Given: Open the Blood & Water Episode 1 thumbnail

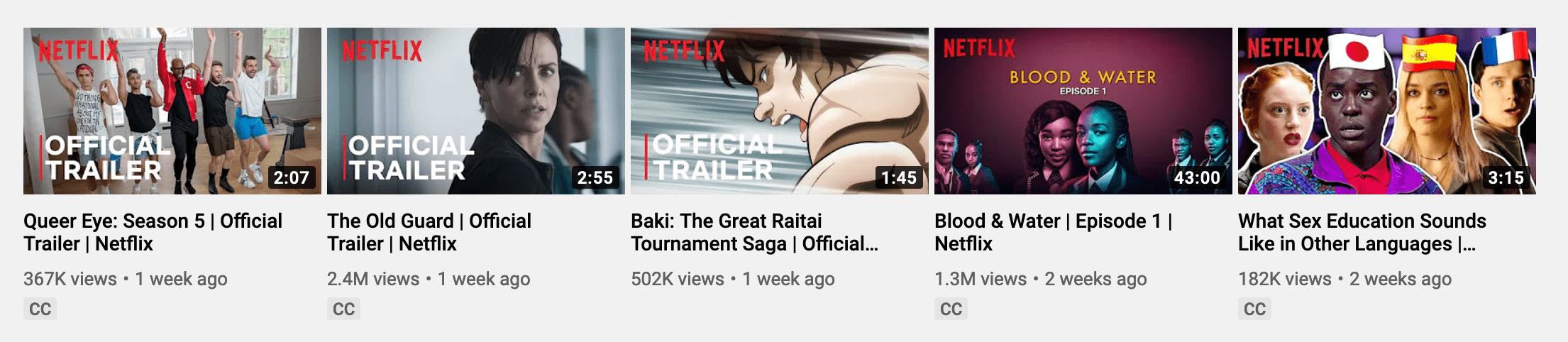Looking at the screenshot, I should click(x=1083, y=111).
